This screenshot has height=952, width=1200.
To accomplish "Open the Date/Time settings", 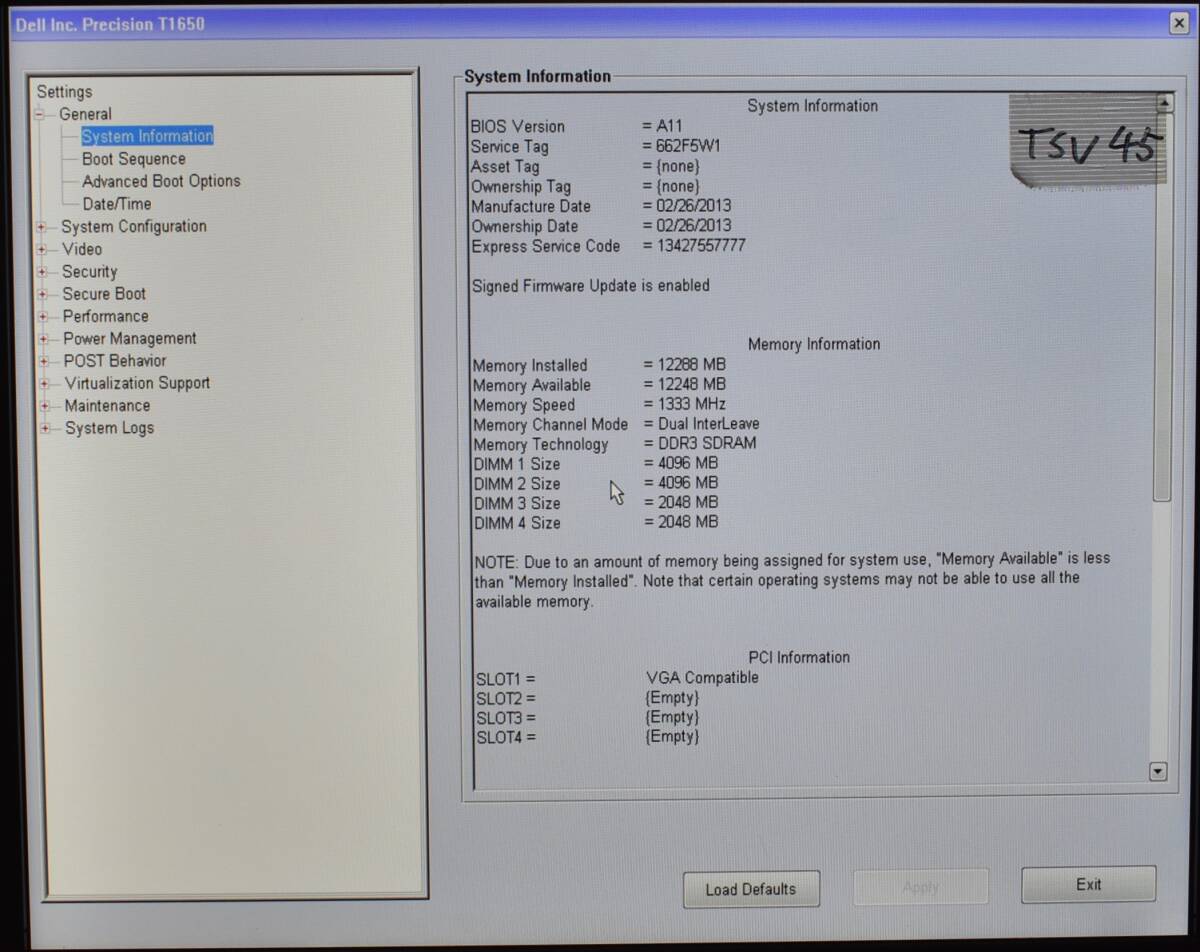I will coord(117,204).
